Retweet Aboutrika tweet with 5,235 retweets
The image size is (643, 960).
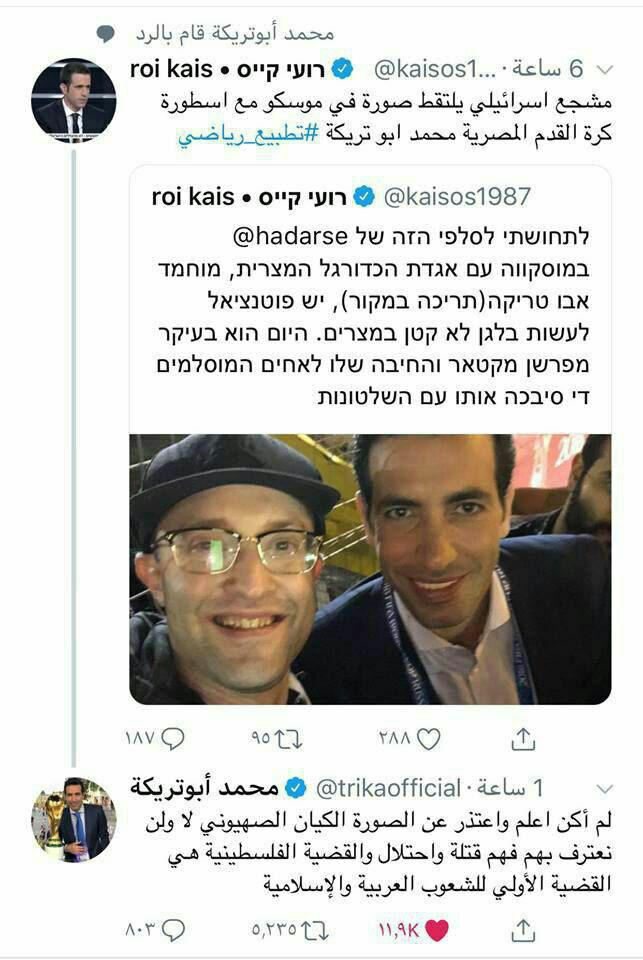315,931
